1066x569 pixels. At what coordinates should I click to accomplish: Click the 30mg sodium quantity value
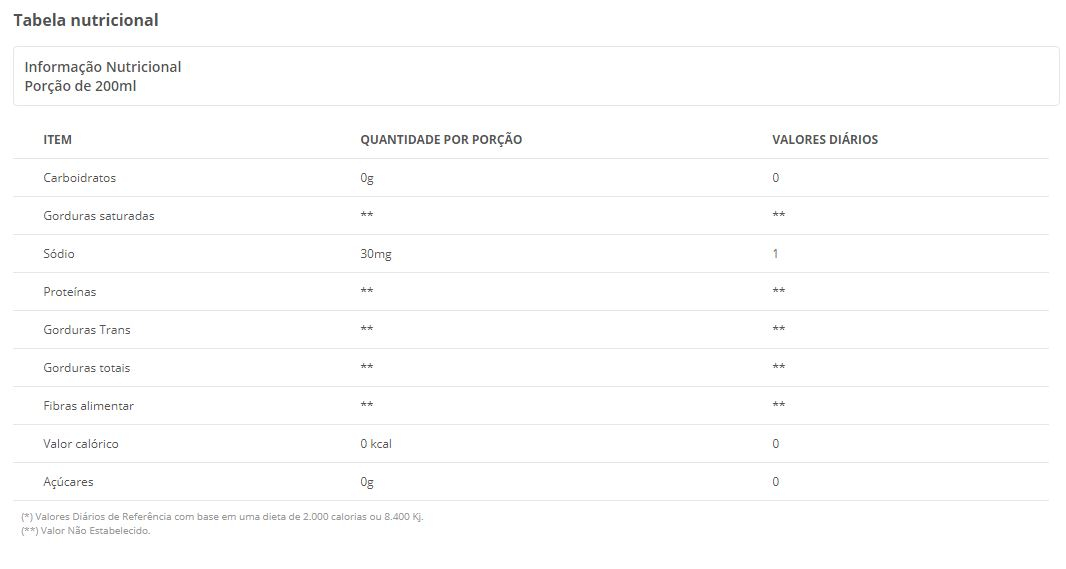pyautogui.click(x=376, y=254)
